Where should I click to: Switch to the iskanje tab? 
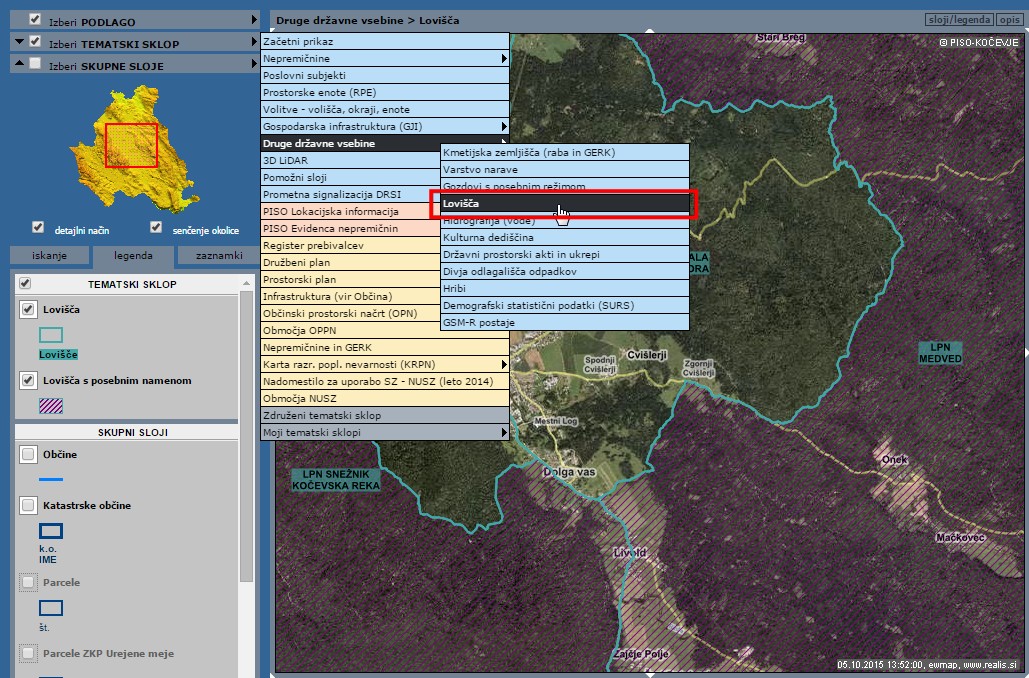coord(49,256)
